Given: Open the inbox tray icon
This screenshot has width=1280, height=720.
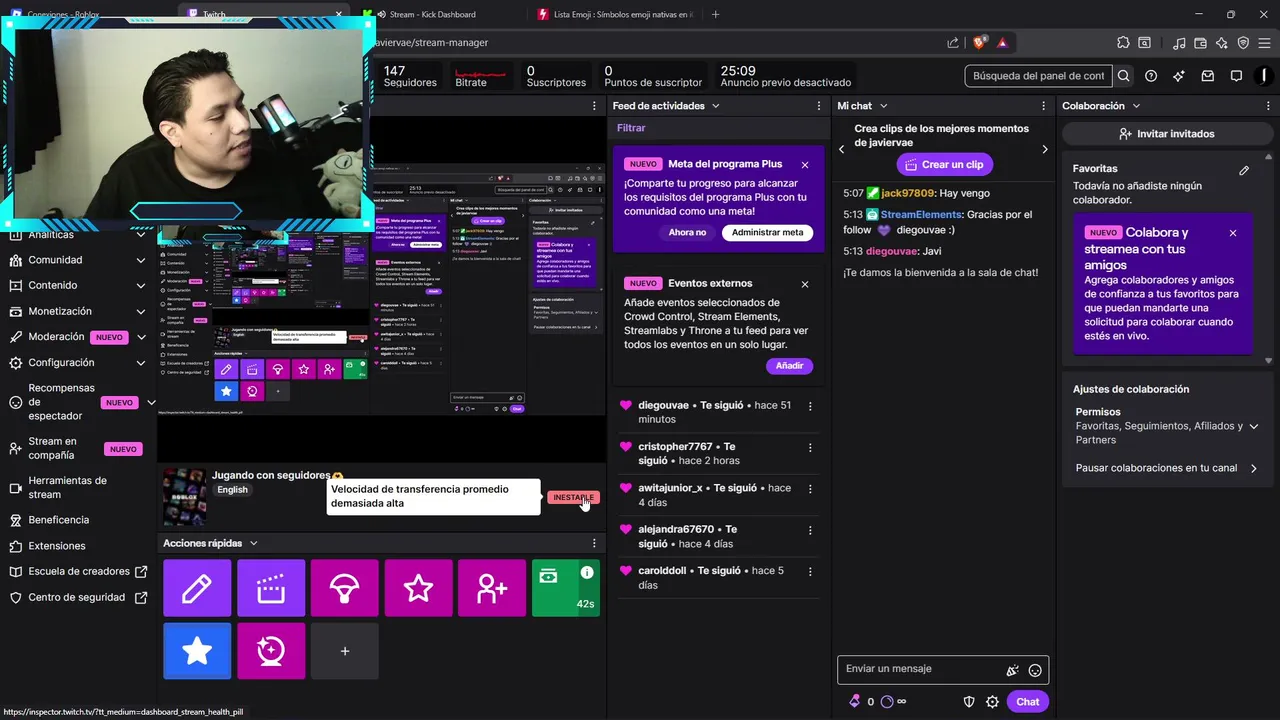Looking at the screenshot, I should [x=1208, y=76].
